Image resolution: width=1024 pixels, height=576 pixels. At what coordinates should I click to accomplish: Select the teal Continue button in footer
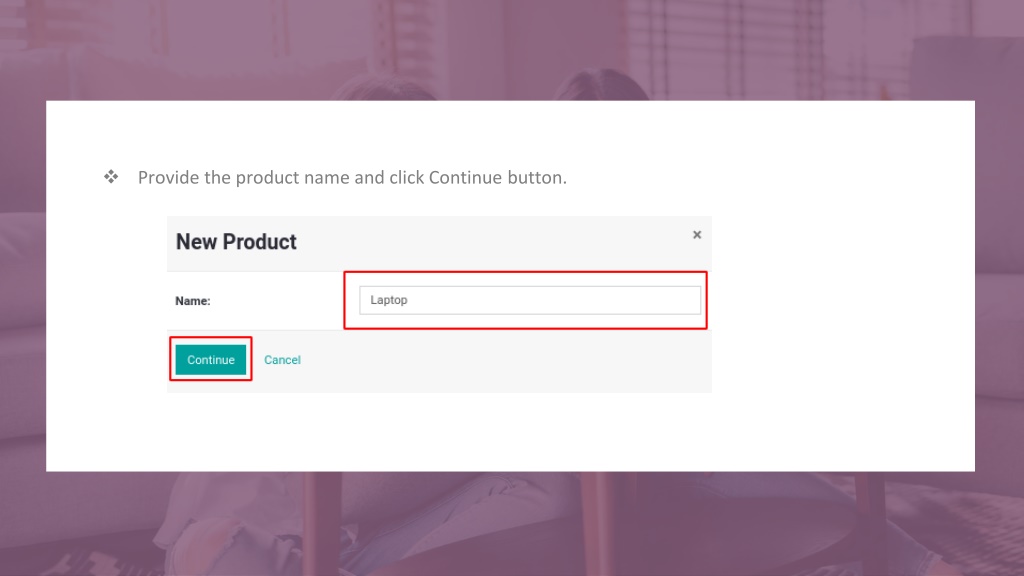click(x=211, y=360)
